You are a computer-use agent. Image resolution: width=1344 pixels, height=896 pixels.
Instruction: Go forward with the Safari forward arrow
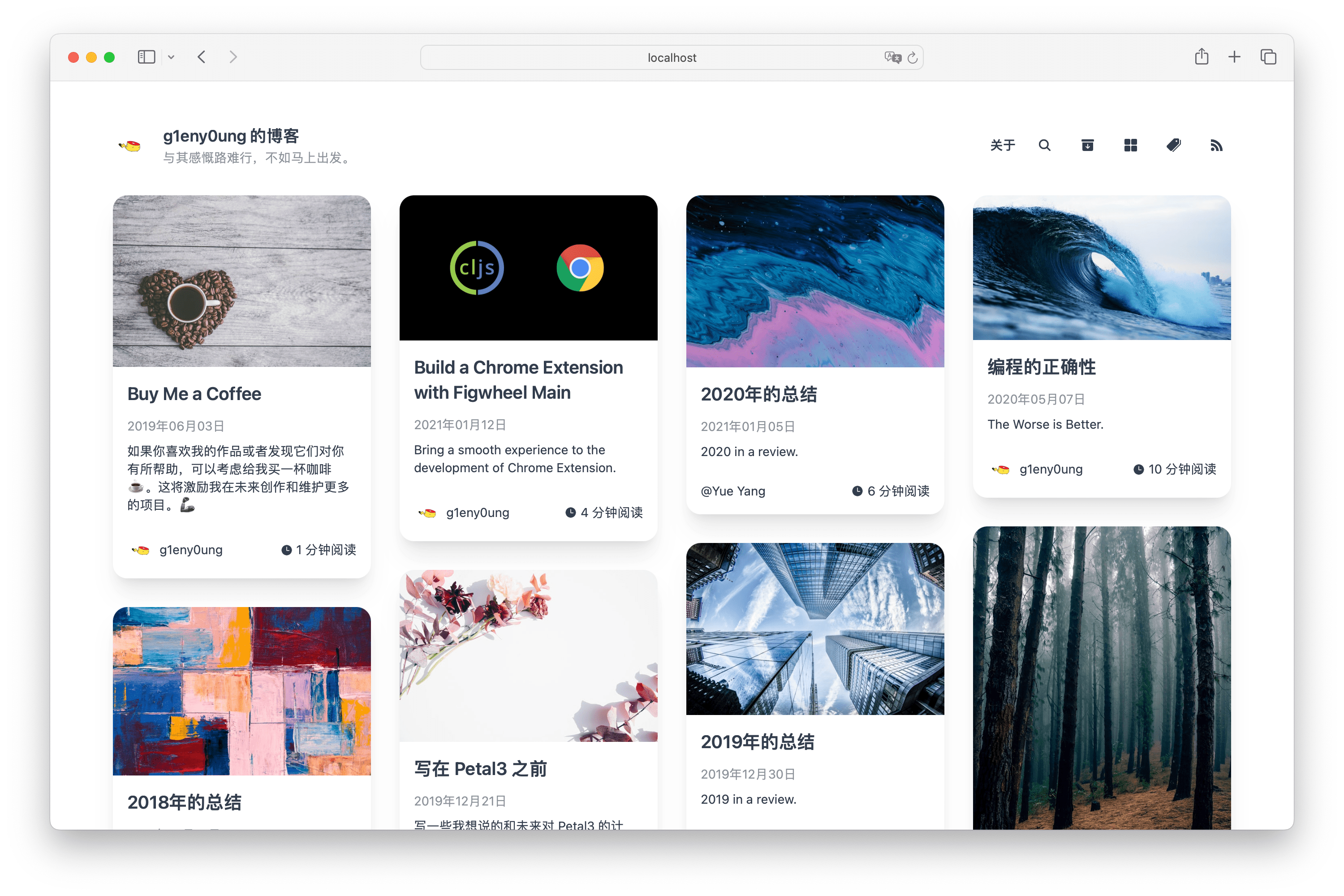(x=233, y=57)
